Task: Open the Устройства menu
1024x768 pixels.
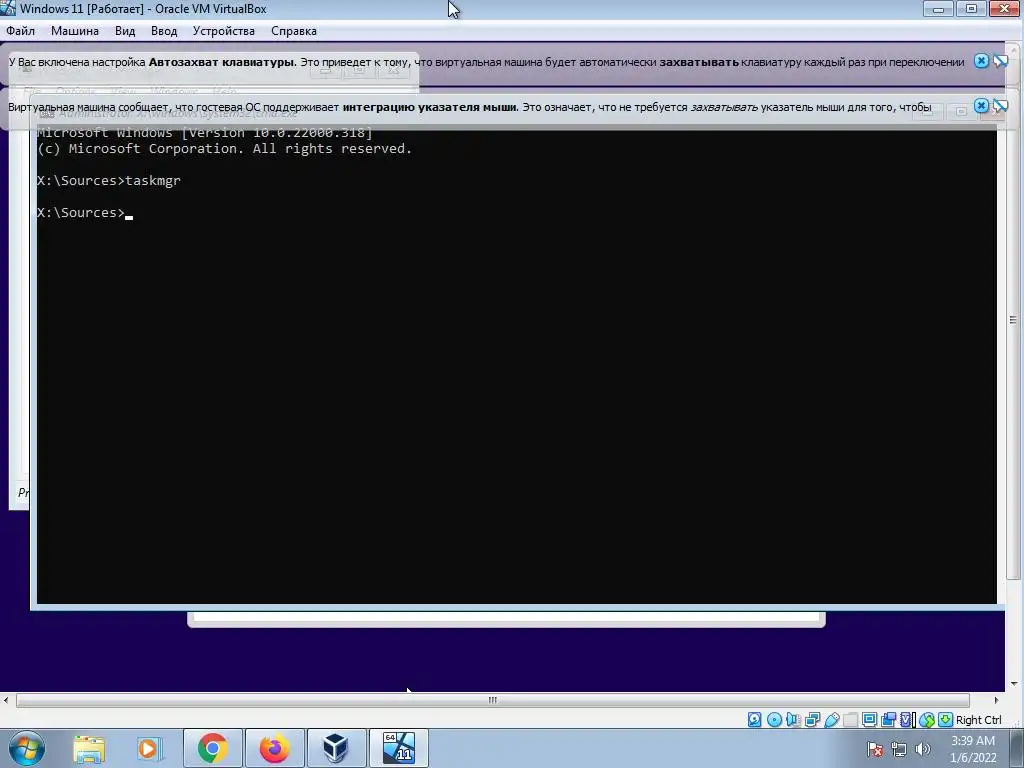Action: 223,31
